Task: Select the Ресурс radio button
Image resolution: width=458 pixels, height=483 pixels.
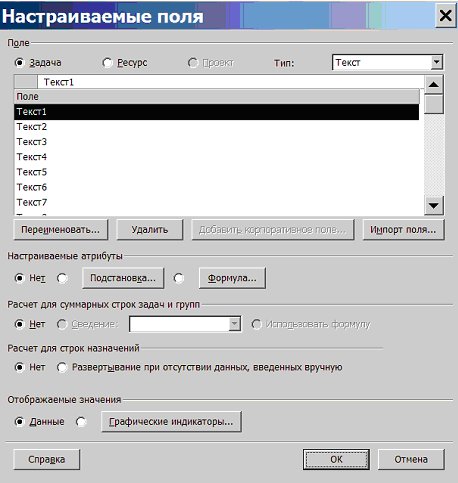Action: pos(107,63)
